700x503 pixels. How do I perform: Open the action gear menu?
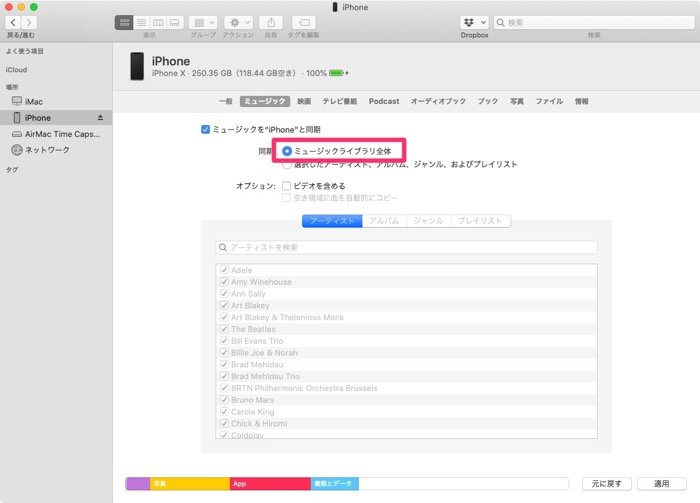(x=238, y=22)
